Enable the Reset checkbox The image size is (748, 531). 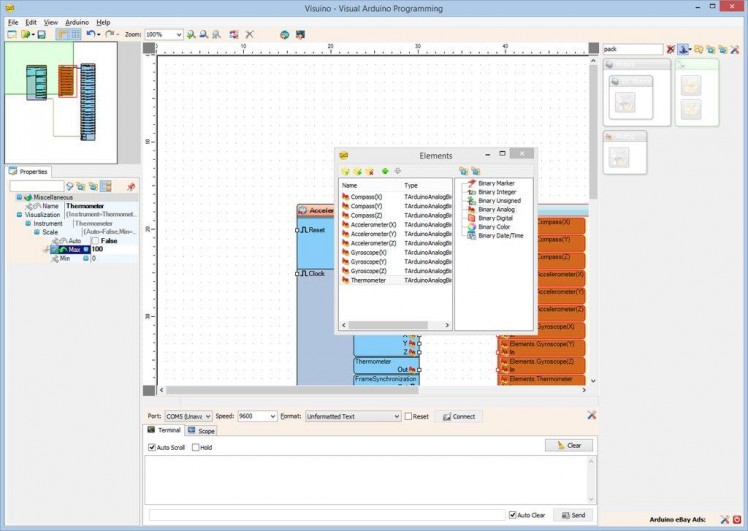pos(409,416)
